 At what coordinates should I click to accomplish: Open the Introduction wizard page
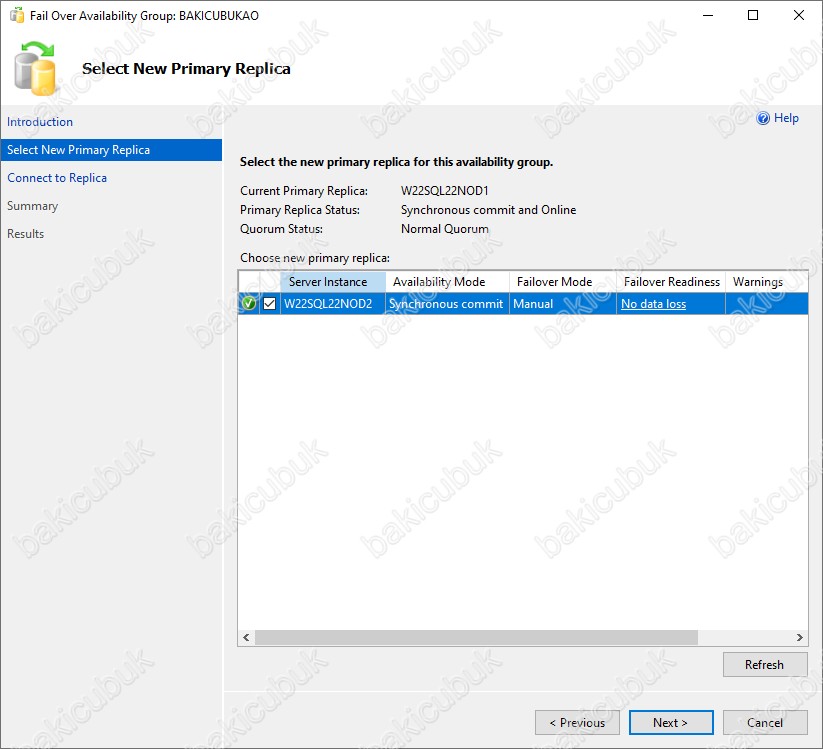40,122
